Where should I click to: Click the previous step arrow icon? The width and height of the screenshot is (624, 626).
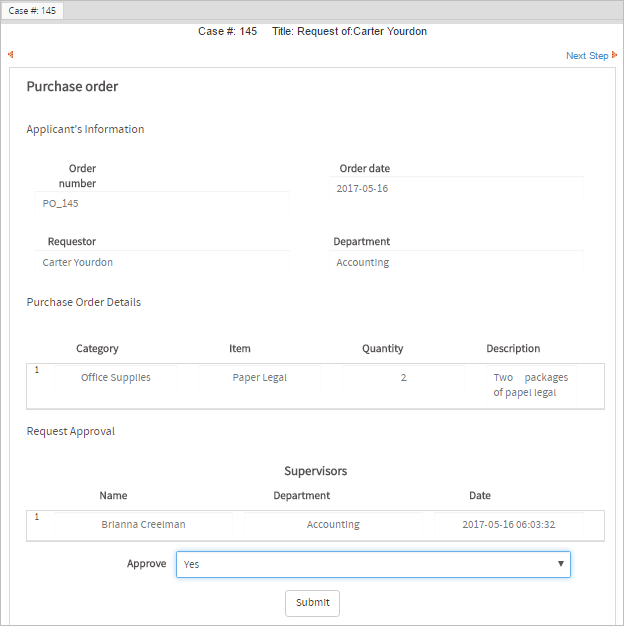point(10,55)
